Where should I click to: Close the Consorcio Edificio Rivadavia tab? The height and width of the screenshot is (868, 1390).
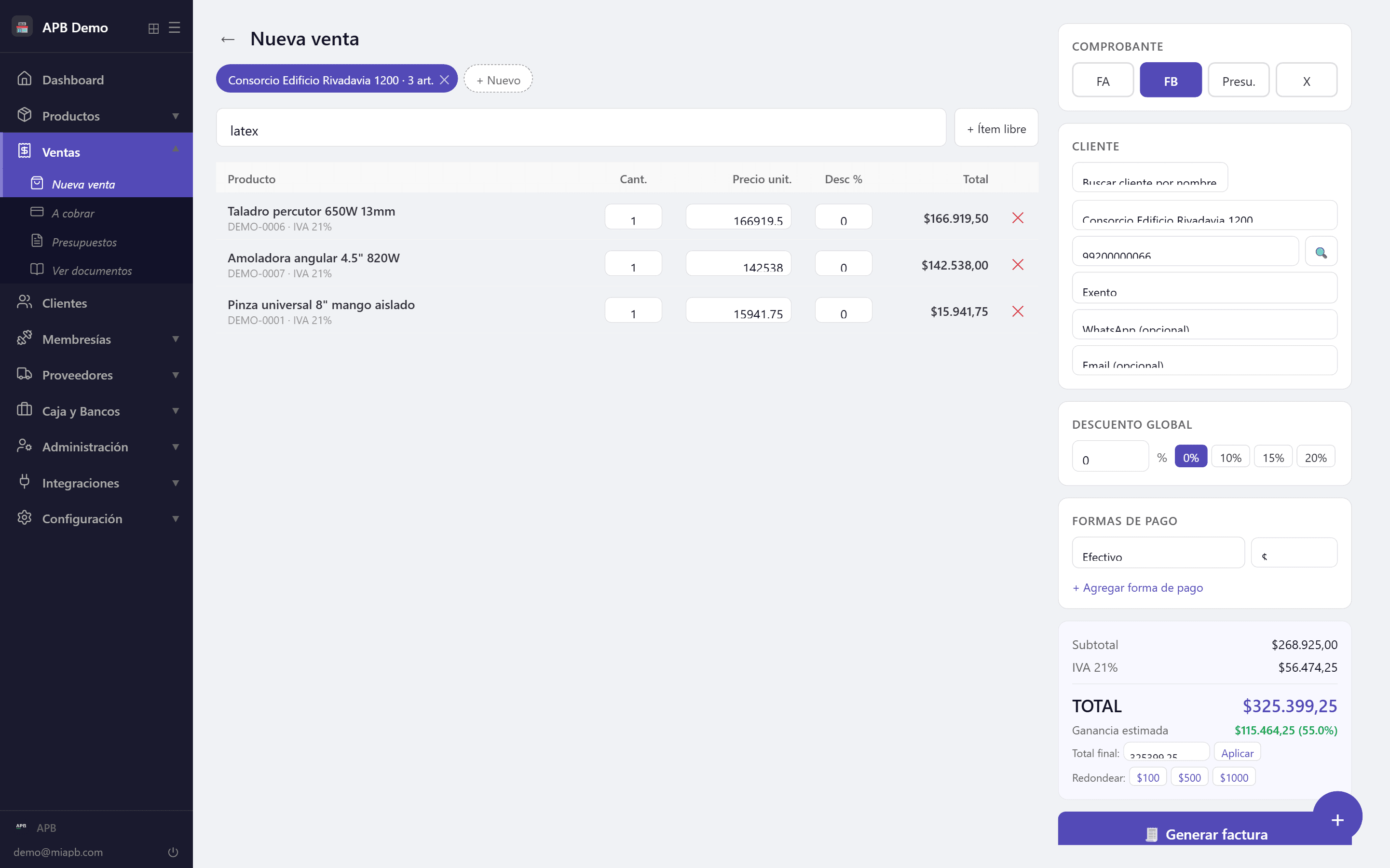(x=444, y=80)
